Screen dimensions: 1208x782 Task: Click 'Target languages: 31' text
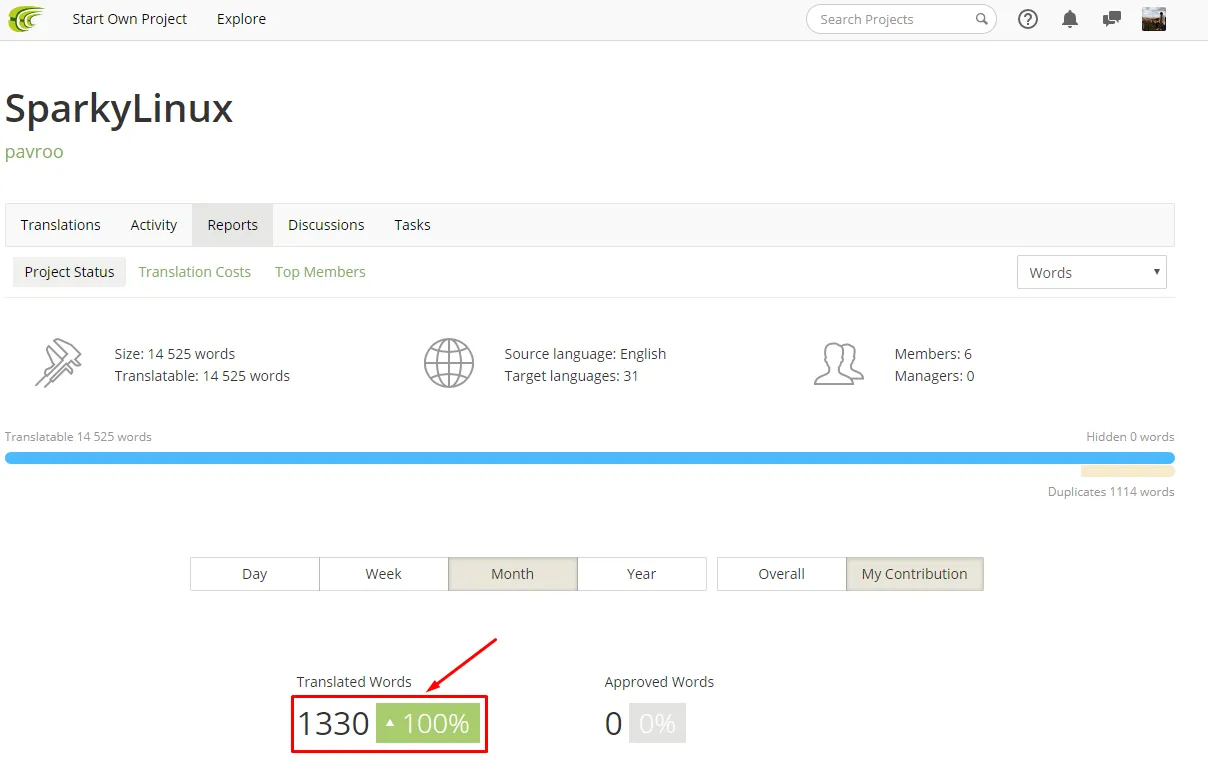(571, 376)
